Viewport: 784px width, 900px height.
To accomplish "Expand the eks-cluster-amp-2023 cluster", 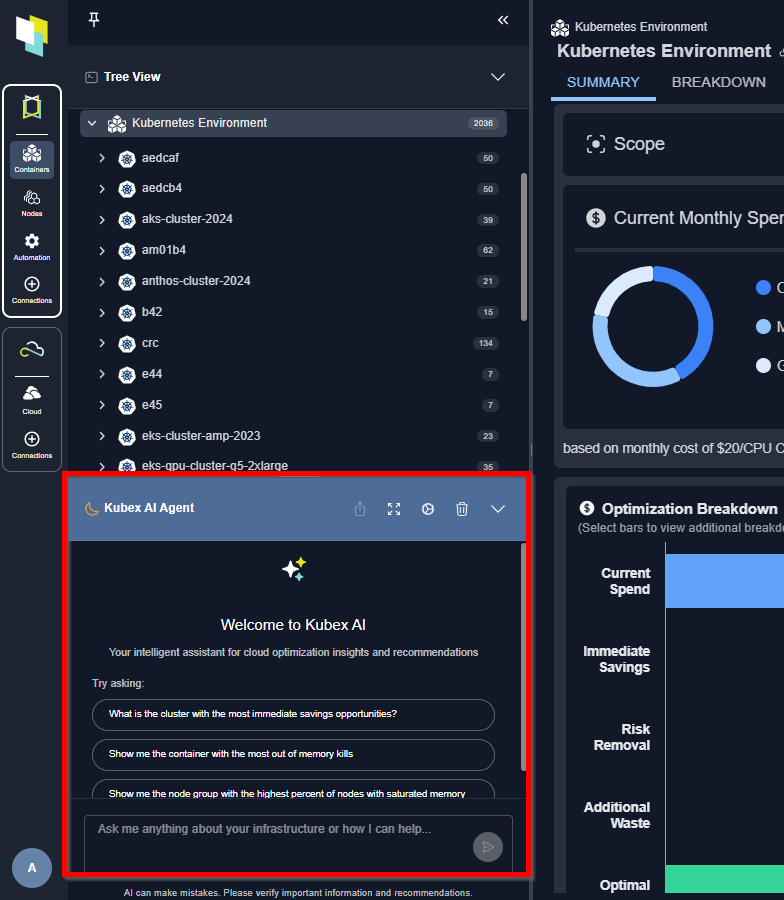I will click(102, 436).
